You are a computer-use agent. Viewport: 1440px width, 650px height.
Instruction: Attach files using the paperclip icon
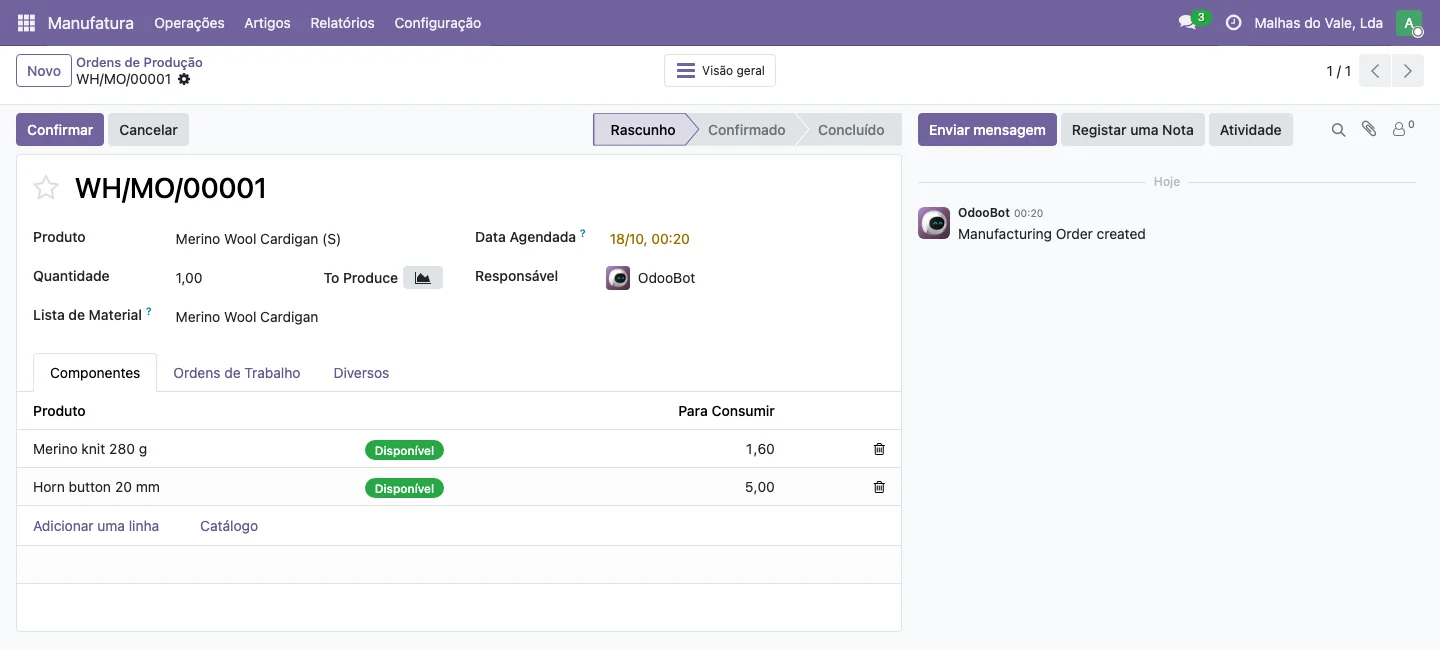coord(1369,130)
